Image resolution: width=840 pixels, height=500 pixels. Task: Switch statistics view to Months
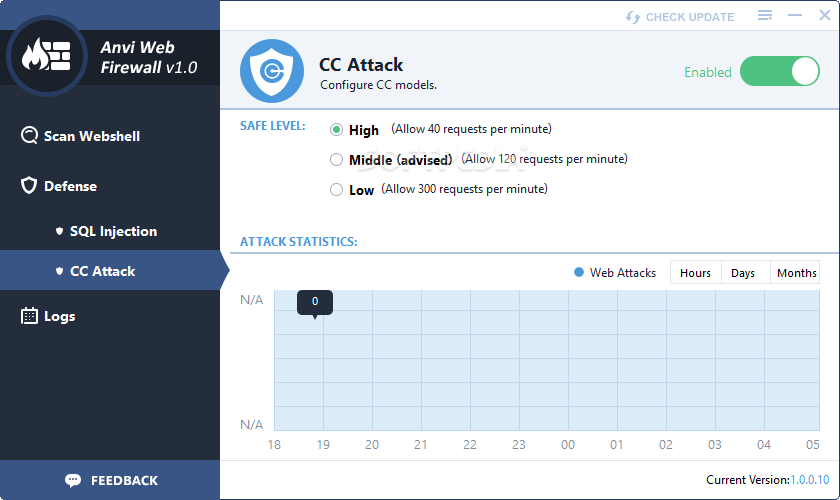796,273
